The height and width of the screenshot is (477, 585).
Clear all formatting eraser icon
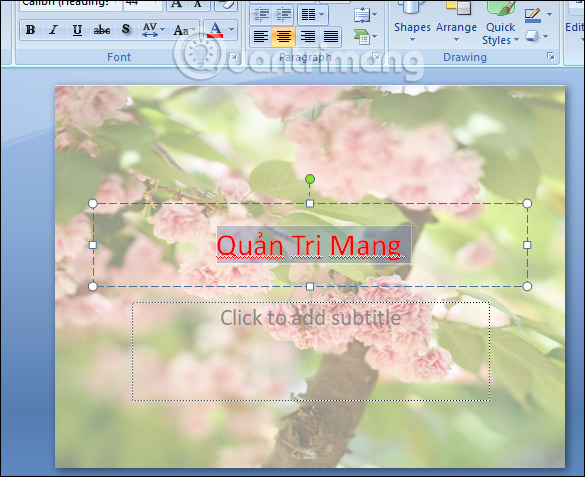point(226,4)
